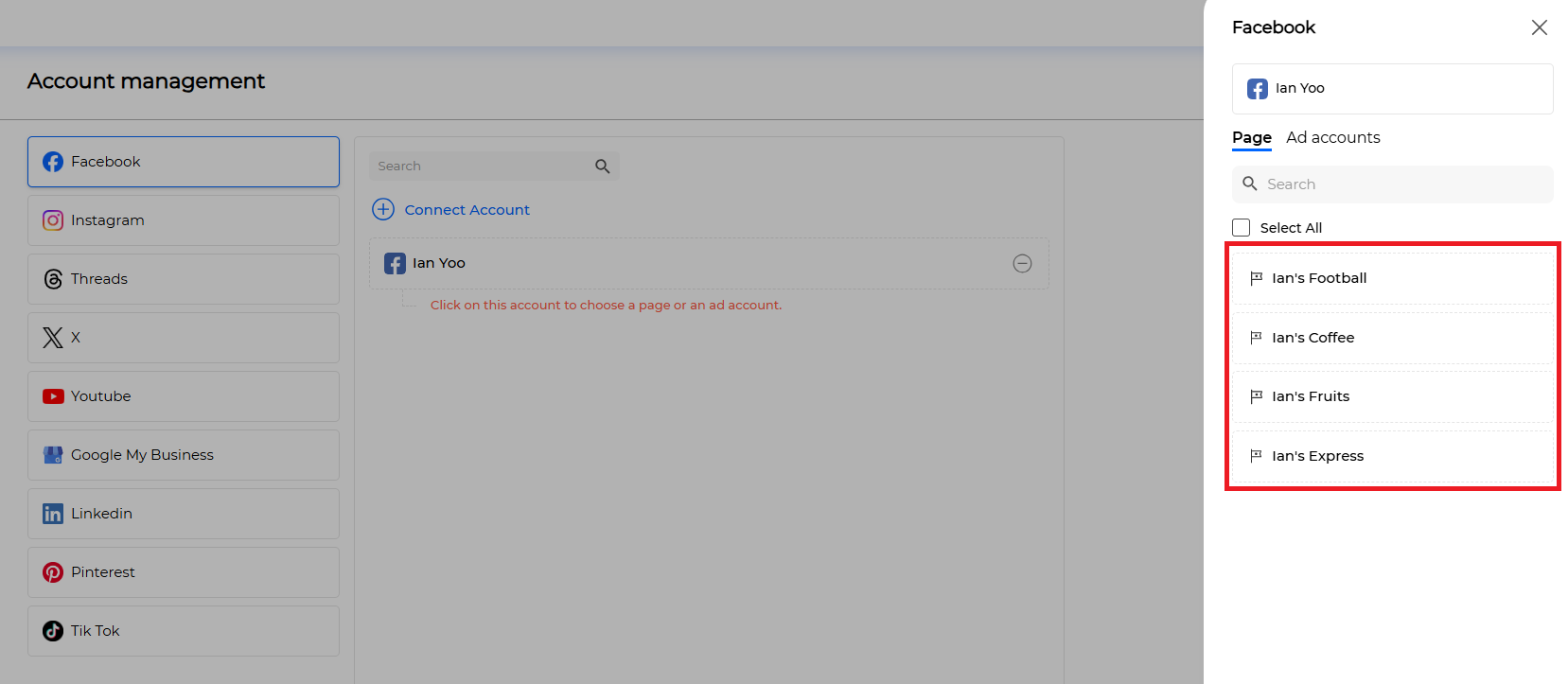The image size is (1568, 684).
Task: Select X in the network list
Action: [184, 338]
